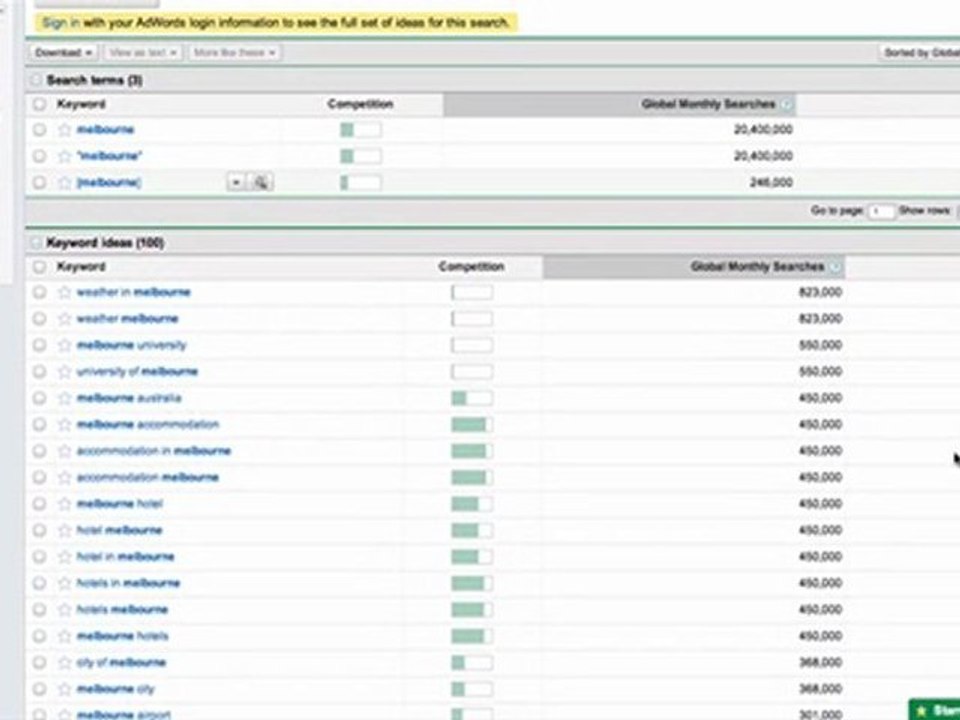Sort search terms by Competition column
The image size is (960, 720).
tap(360, 104)
